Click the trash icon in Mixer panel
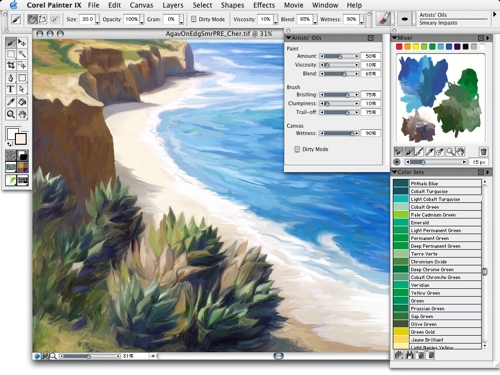This screenshot has width=500, height=375. point(483,152)
